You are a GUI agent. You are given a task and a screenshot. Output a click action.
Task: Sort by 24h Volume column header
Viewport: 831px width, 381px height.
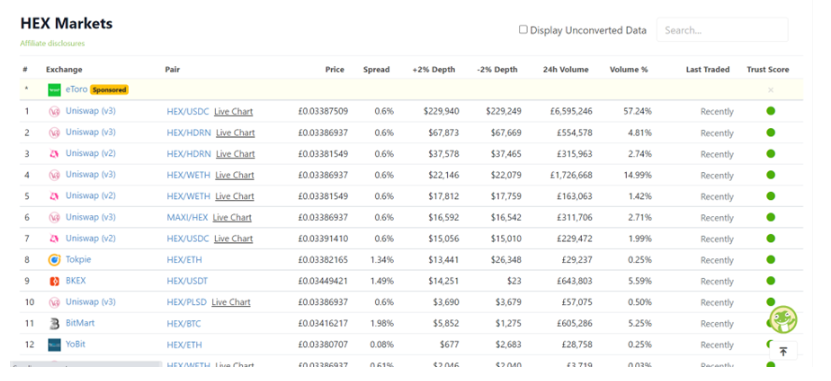pyautogui.click(x=565, y=69)
